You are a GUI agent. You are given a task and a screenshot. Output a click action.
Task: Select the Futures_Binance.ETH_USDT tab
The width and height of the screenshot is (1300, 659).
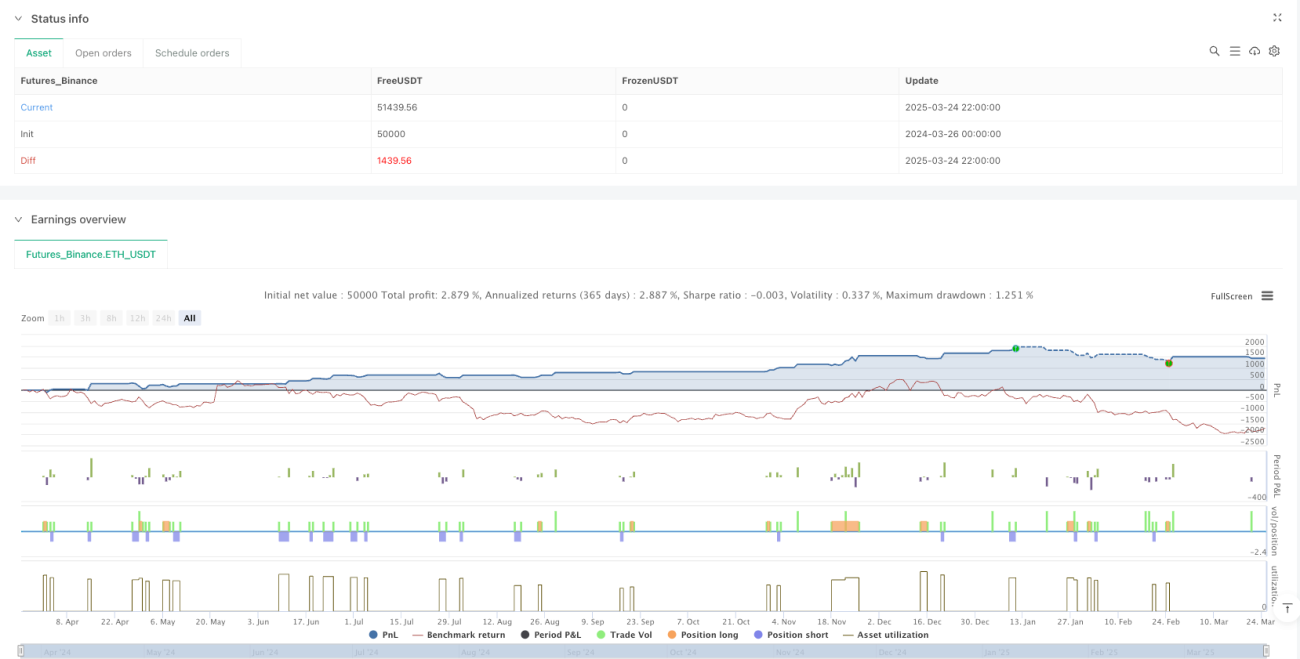(x=91, y=255)
